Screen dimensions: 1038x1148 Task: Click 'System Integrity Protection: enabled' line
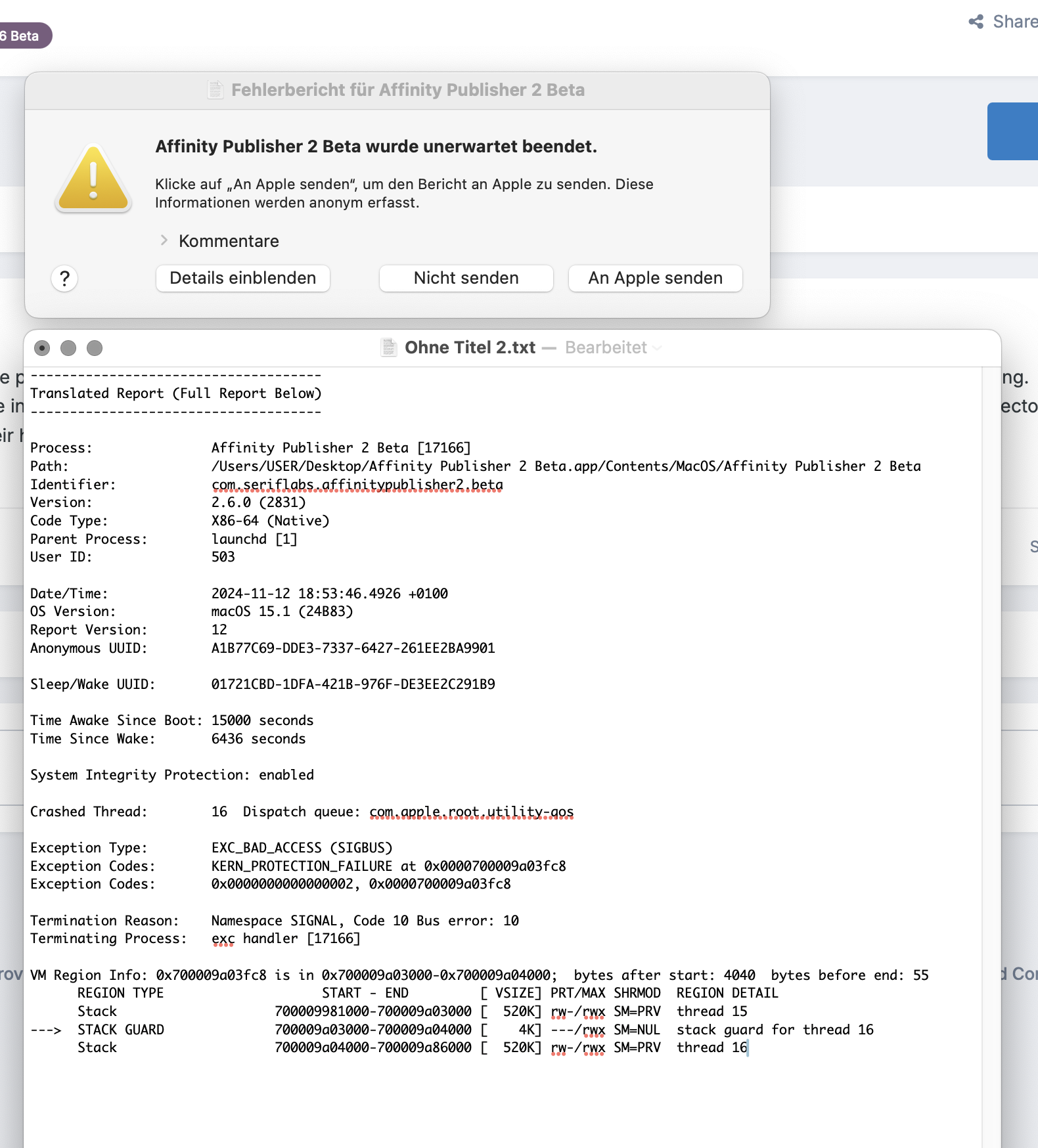tap(172, 774)
